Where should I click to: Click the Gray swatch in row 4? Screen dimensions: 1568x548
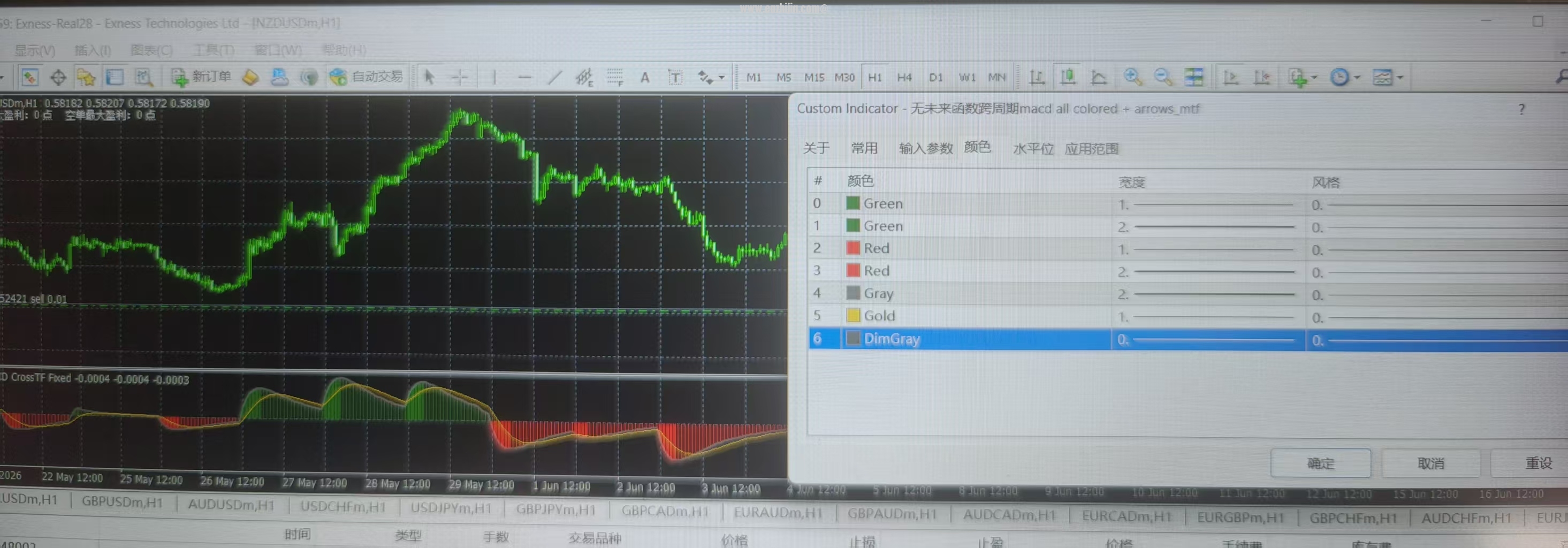853,293
